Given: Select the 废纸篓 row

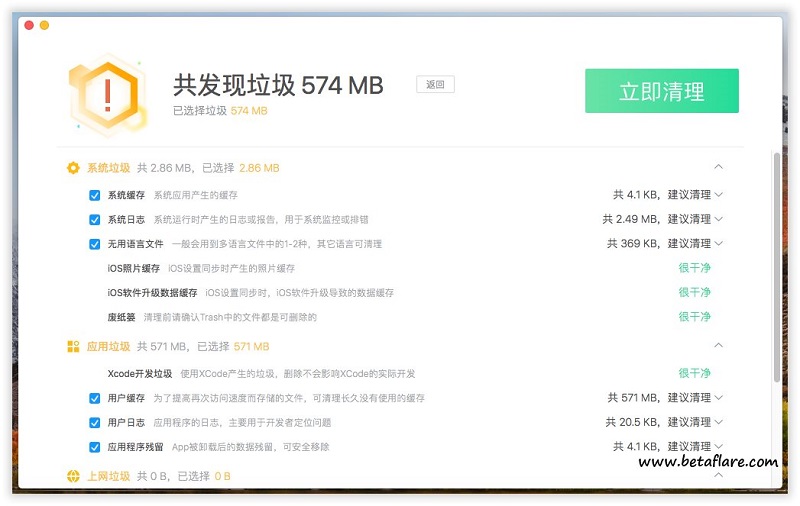Looking at the screenshot, I should click(x=121, y=317).
